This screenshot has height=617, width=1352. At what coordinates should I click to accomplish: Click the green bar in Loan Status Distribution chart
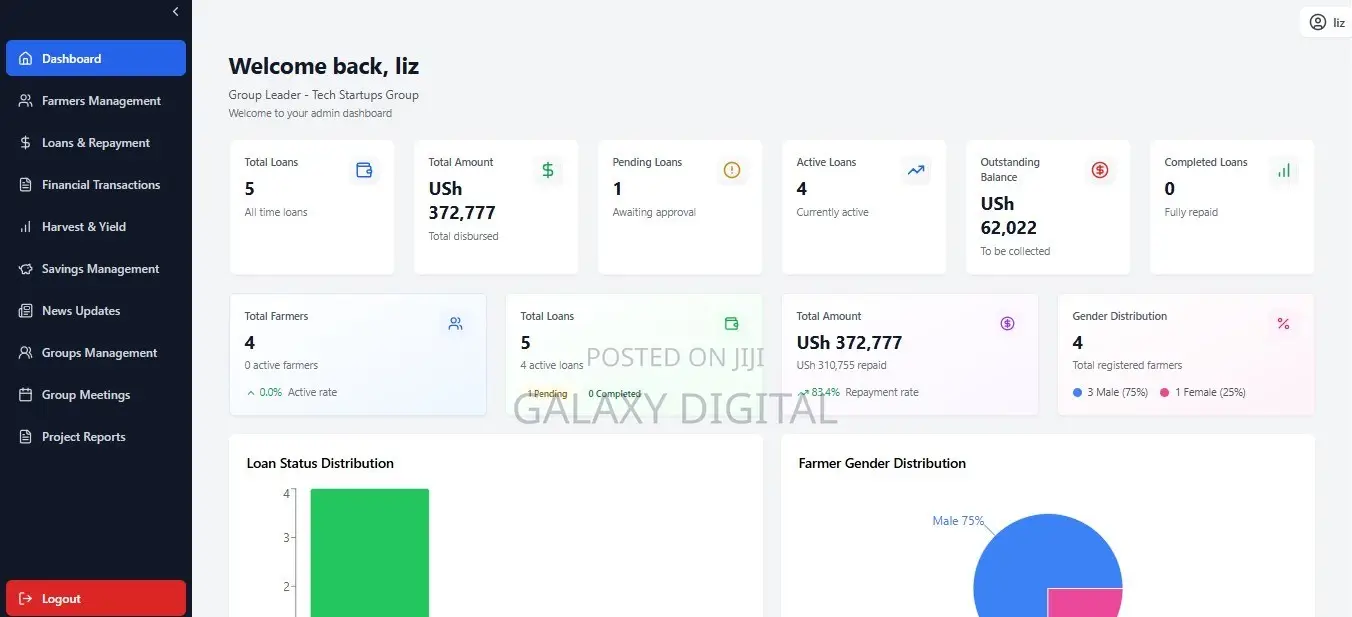(x=370, y=552)
